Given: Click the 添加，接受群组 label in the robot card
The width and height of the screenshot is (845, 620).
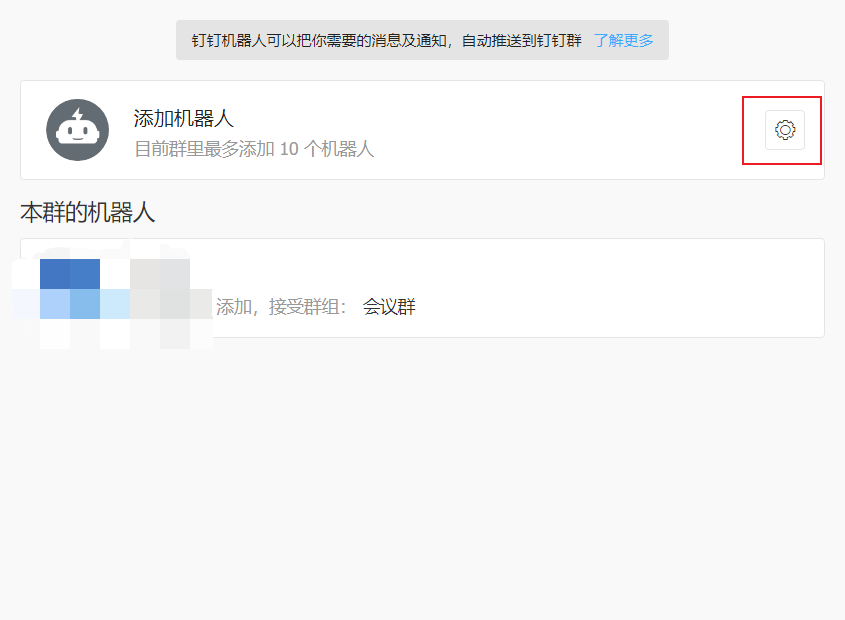Looking at the screenshot, I should pyautogui.click(x=281, y=307).
